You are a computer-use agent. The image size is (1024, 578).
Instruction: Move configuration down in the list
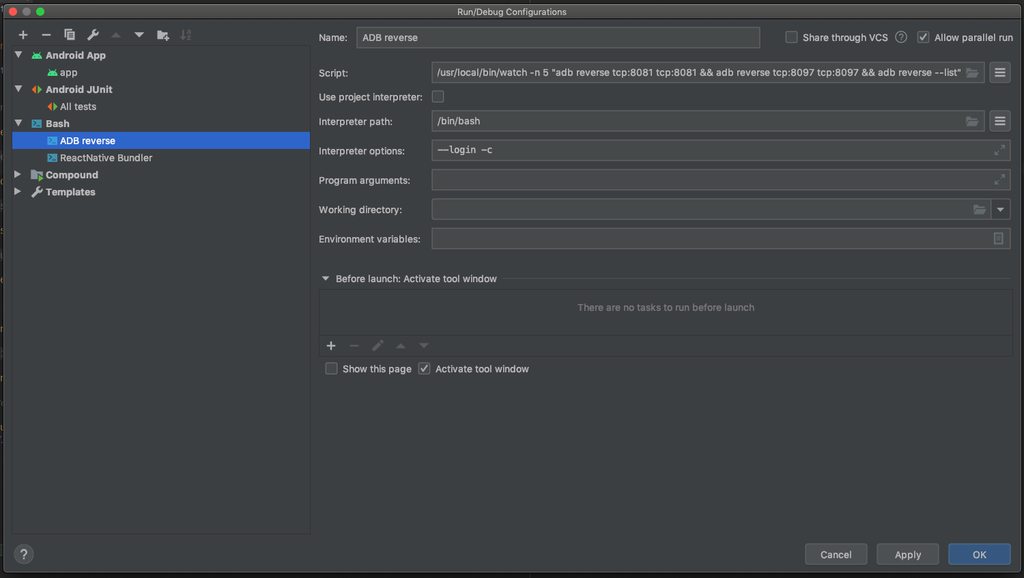pyautogui.click(x=139, y=35)
